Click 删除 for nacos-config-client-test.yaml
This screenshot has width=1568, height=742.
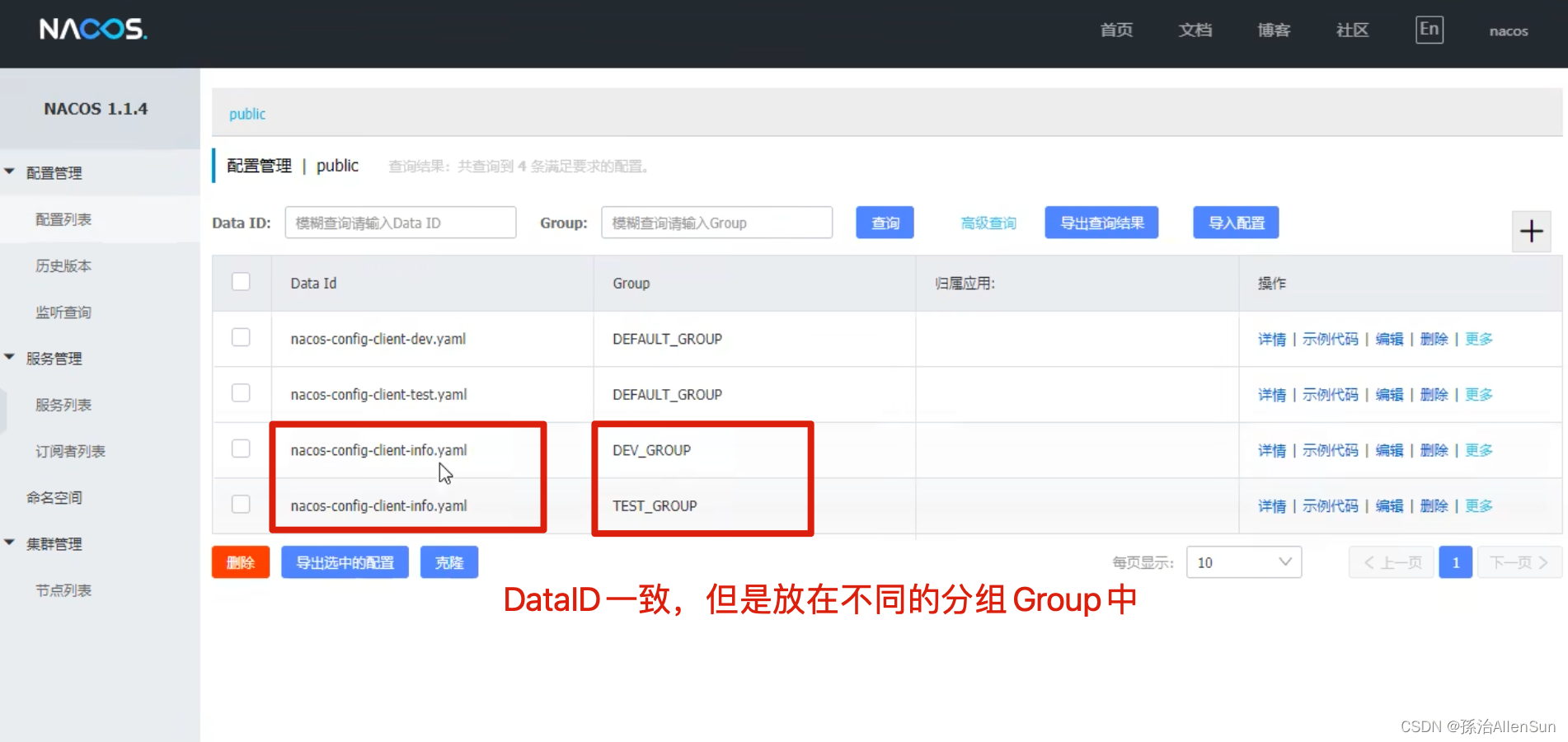[1434, 394]
